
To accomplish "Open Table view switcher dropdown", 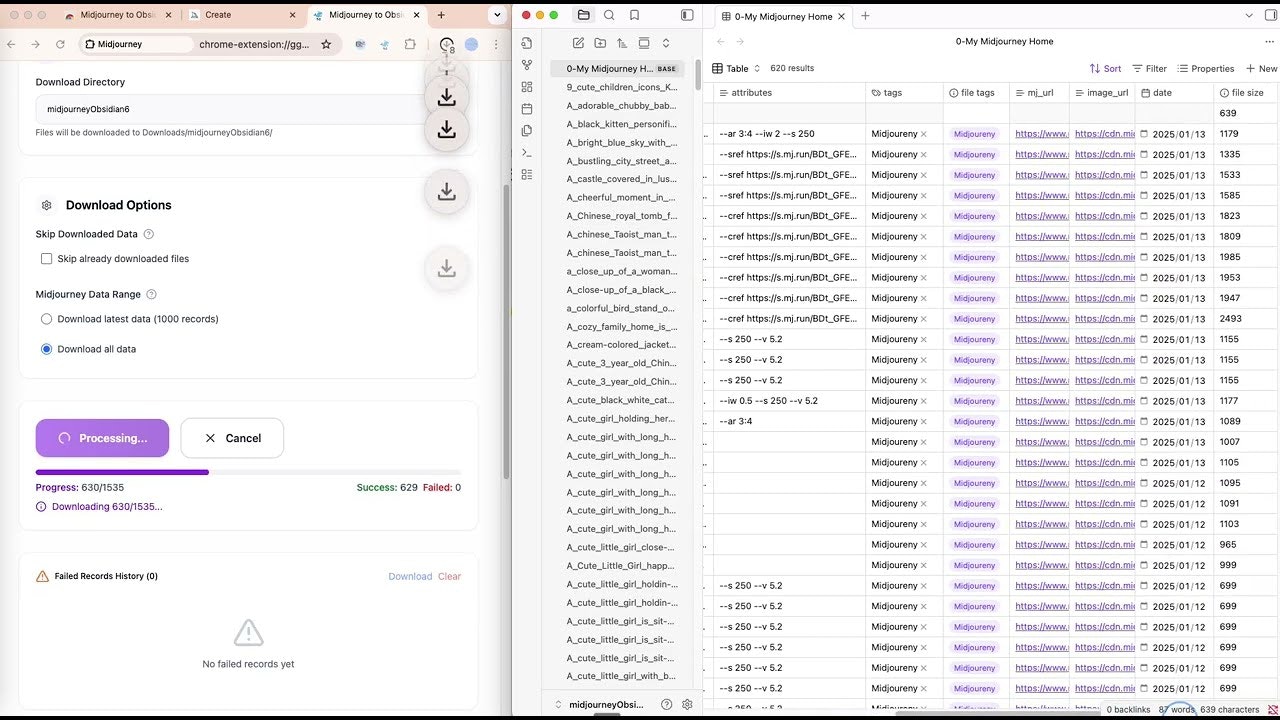I will pos(737,68).
